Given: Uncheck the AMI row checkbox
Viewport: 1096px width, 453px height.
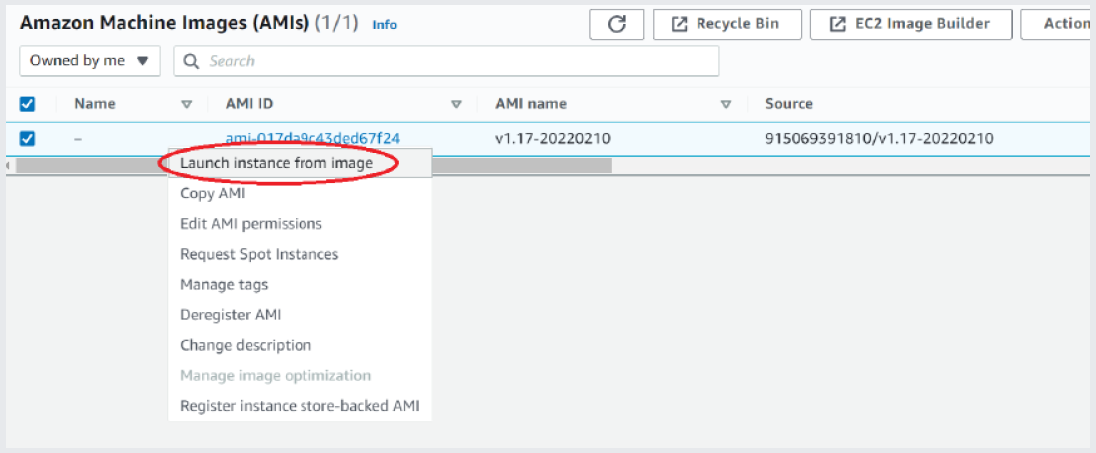Looking at the screenshot, I should coord(27,138).
